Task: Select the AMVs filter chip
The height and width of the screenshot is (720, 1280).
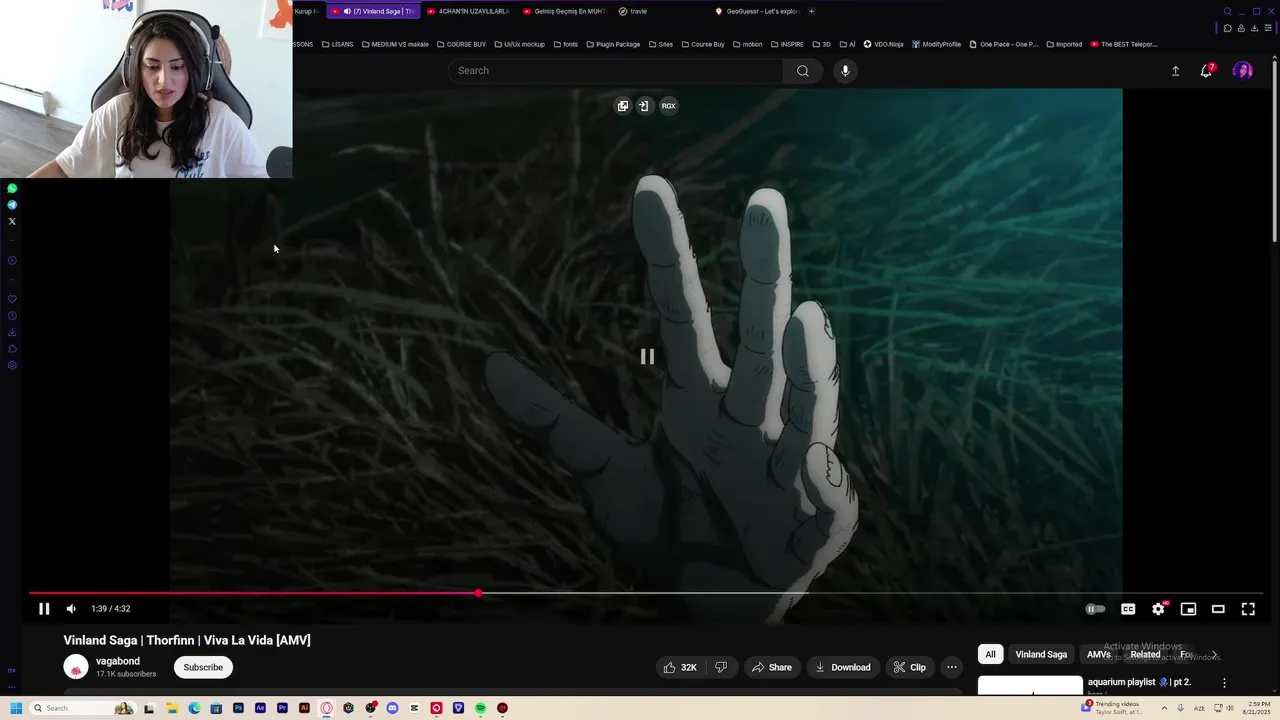Action: click(1098, 655)
